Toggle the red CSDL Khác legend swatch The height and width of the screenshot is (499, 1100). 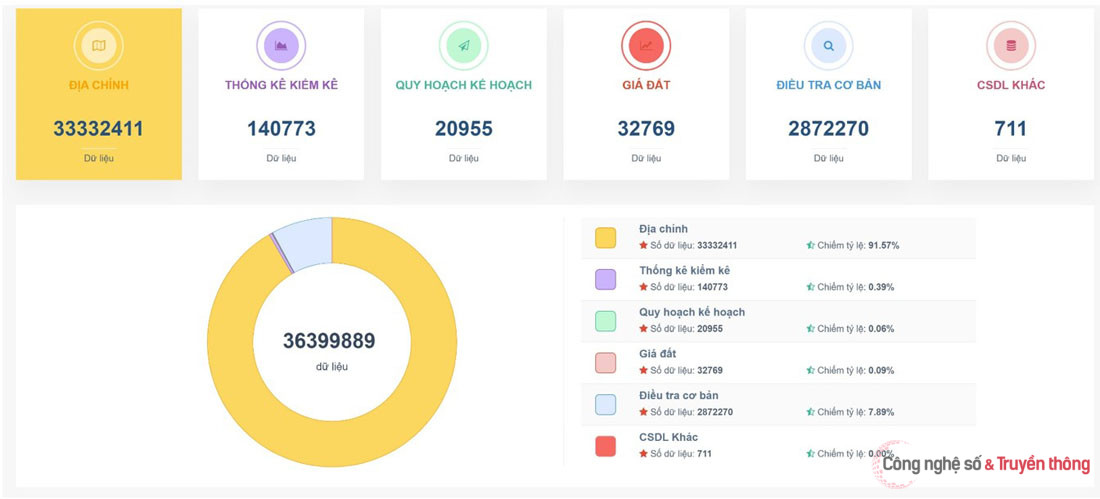click(605, 446)
